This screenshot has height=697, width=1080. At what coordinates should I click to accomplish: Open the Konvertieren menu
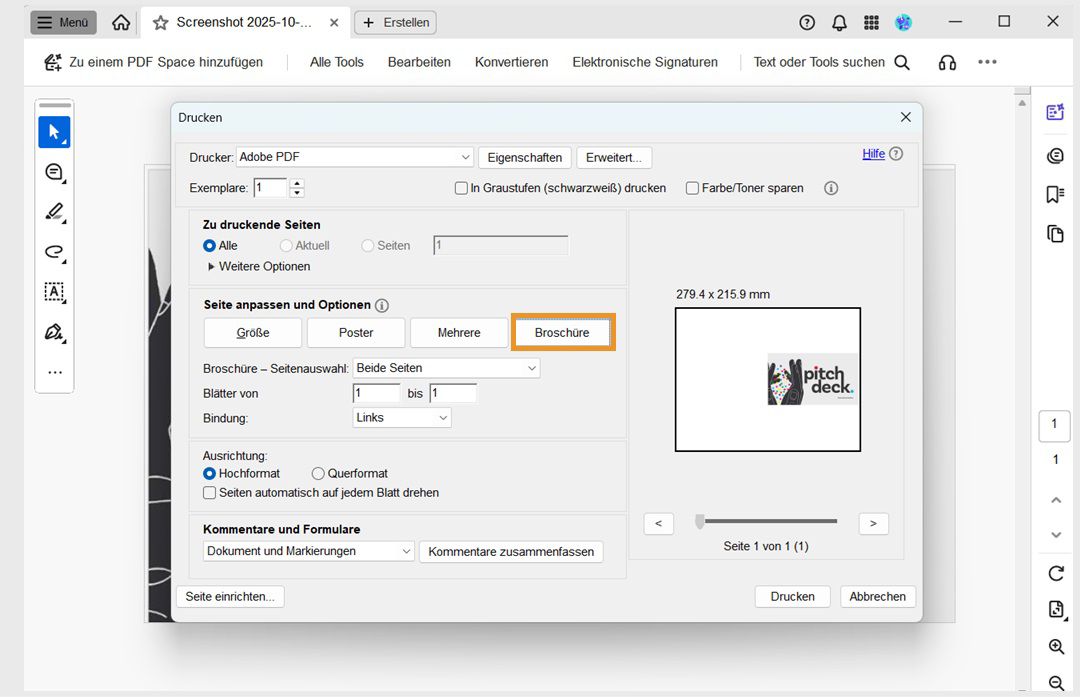pyautogui.click(x=512, y=63)
